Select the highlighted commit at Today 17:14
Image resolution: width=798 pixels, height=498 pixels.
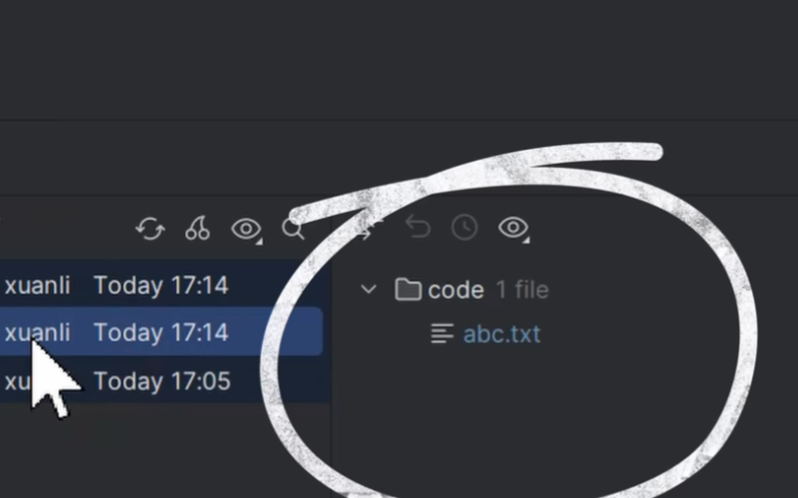161,332
